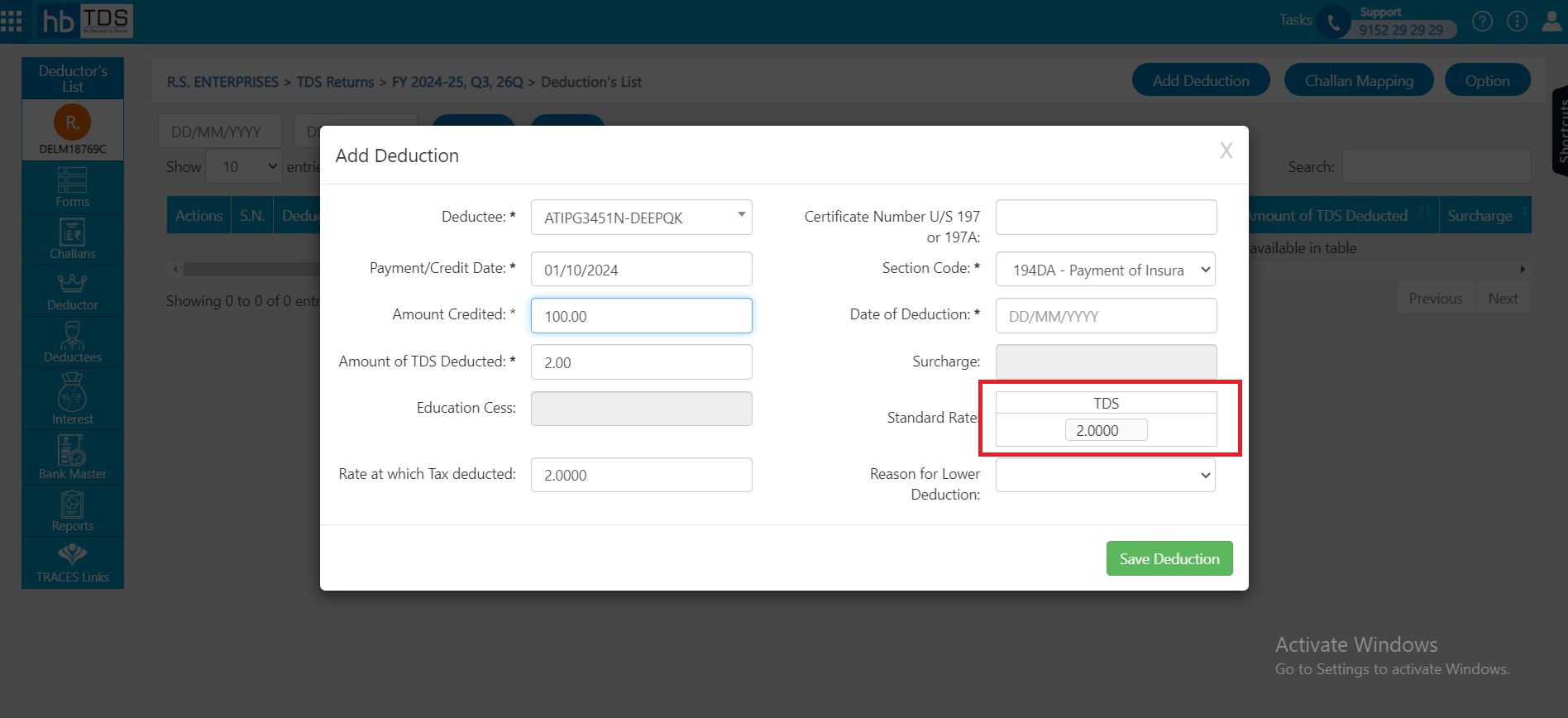Click the table's right scroll arrow

[1523, 269]
